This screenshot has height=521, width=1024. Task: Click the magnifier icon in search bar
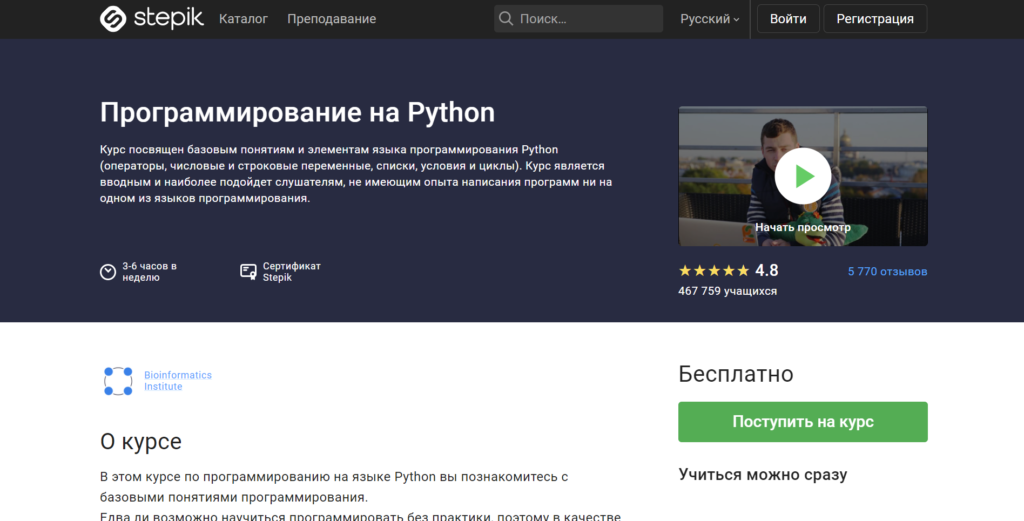coord(506,19)
